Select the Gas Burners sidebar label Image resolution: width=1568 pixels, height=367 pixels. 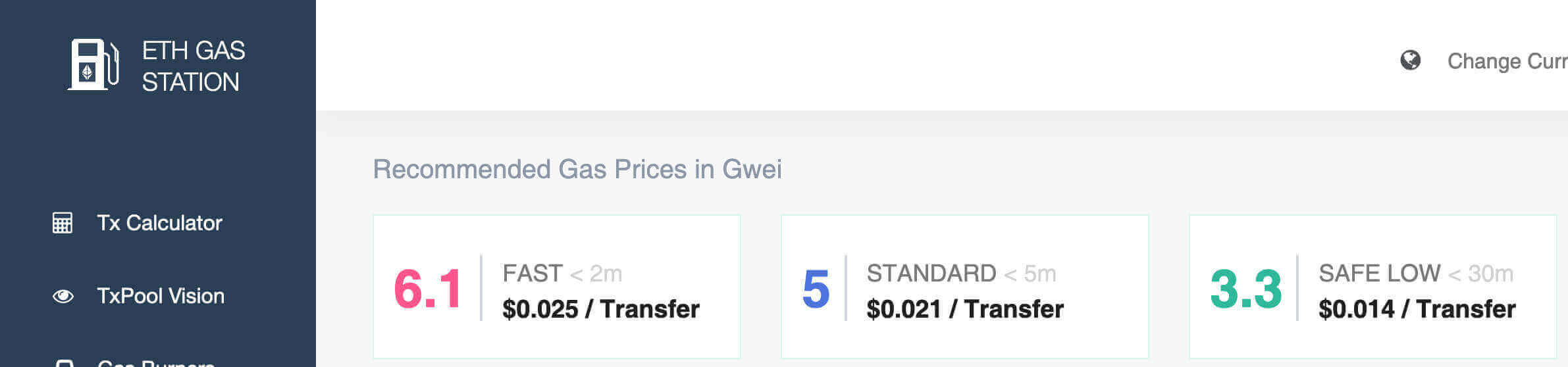point(155,363)
